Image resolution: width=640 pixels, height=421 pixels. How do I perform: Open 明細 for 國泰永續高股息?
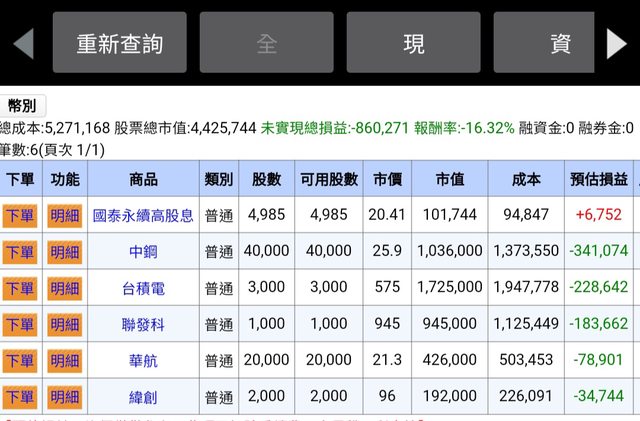point(65,215)
